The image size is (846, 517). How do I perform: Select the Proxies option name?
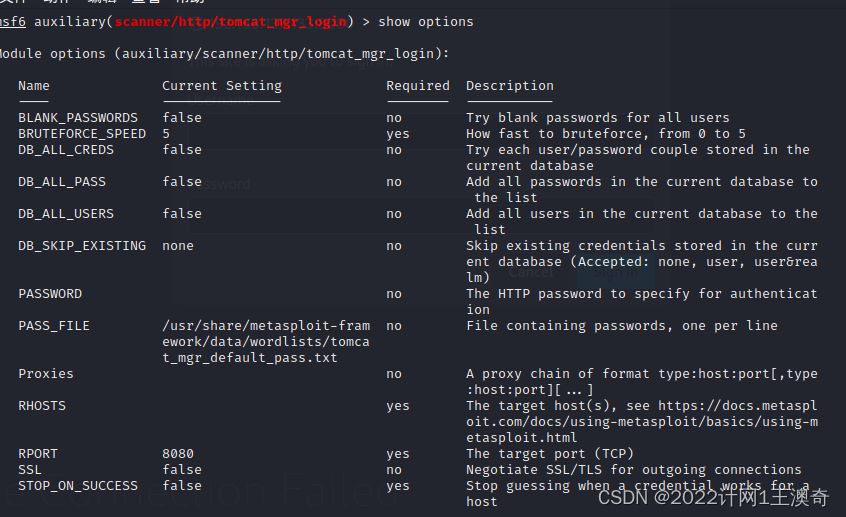(46, 373)
